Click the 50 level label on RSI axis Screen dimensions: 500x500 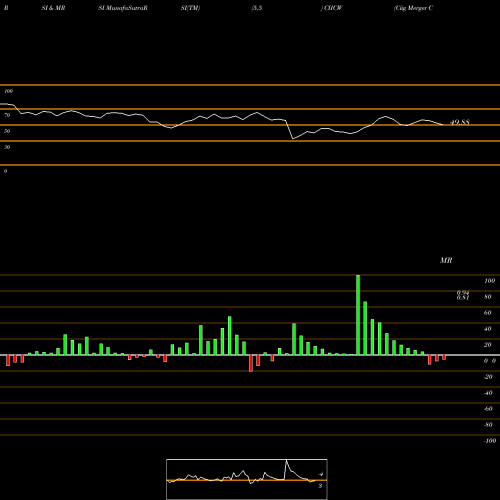pyautogui.click(x=7, y=131)
